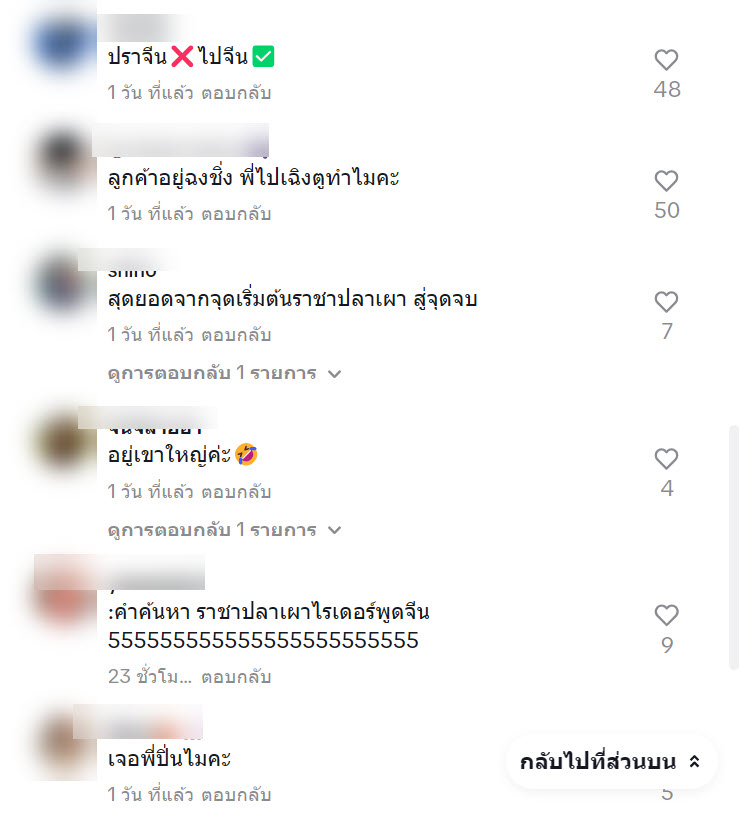739x820 pixels.
Task: Click the up-arrow icon on กลับไปที่ส่วนบน
Action: coord(695,761)
